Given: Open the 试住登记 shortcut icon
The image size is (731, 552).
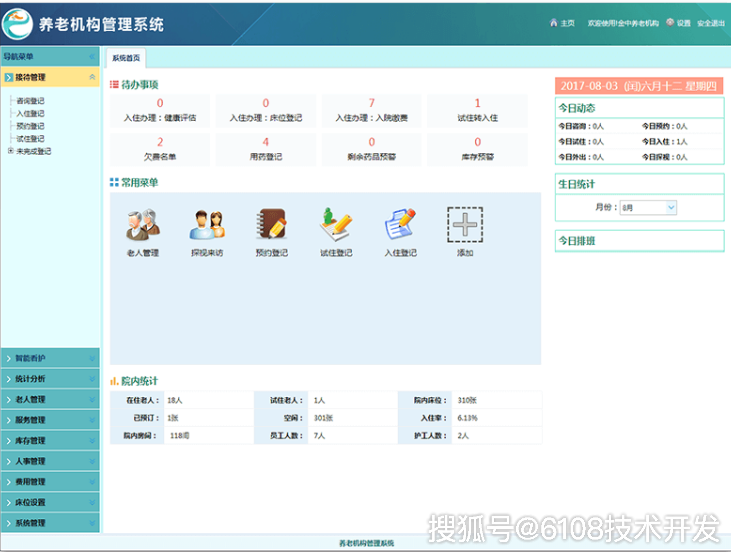Looking at the screenshot, I should pos(336,224).
